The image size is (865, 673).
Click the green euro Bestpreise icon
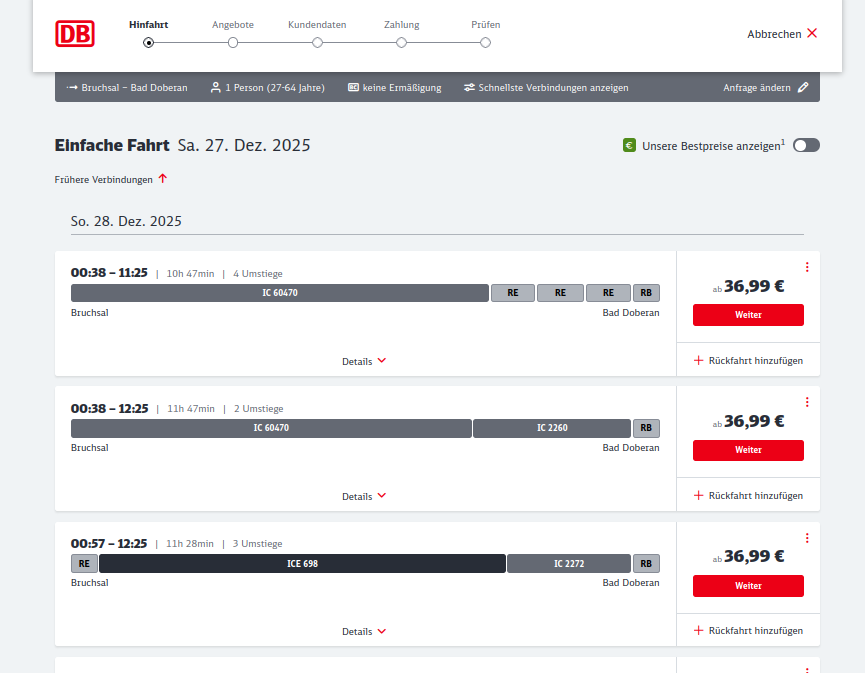(x=629, y=145)
